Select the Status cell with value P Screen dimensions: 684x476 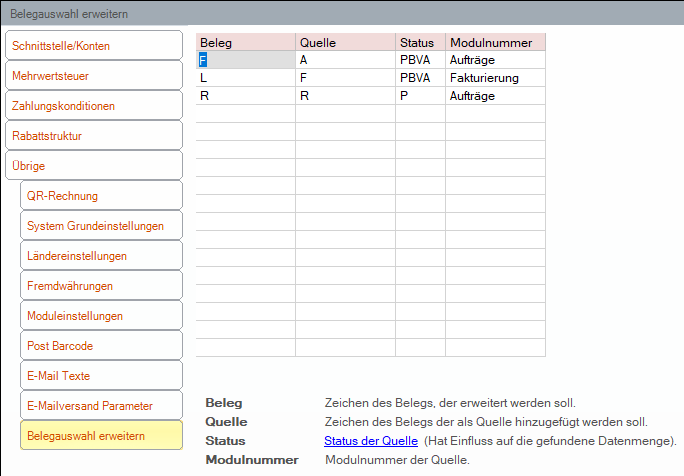coord(420,96)
